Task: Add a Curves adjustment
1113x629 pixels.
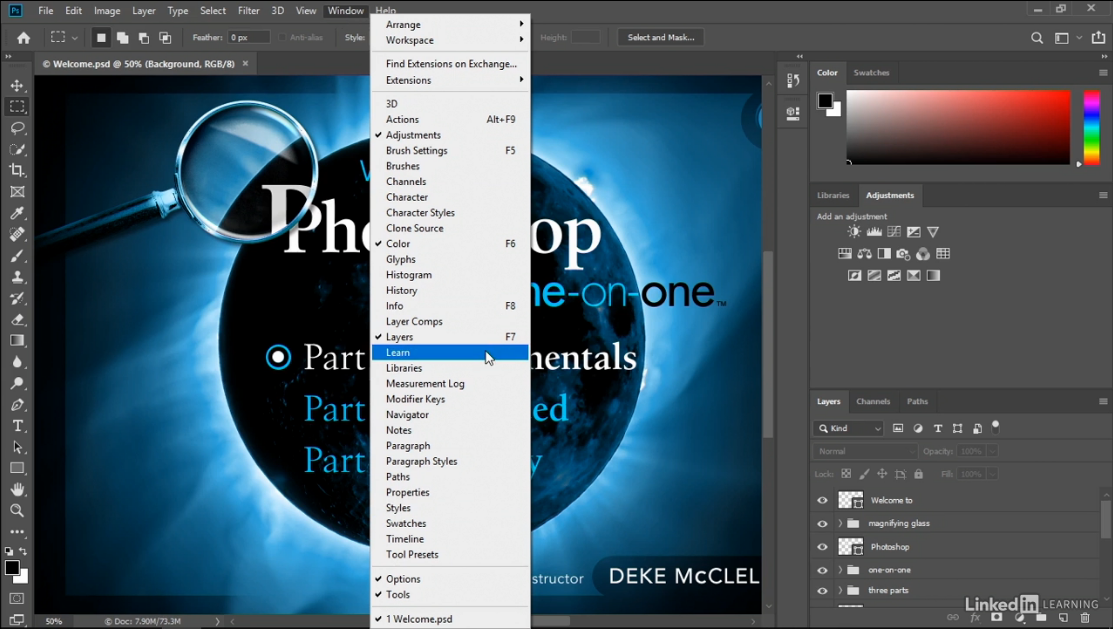Action: [894, 231]
